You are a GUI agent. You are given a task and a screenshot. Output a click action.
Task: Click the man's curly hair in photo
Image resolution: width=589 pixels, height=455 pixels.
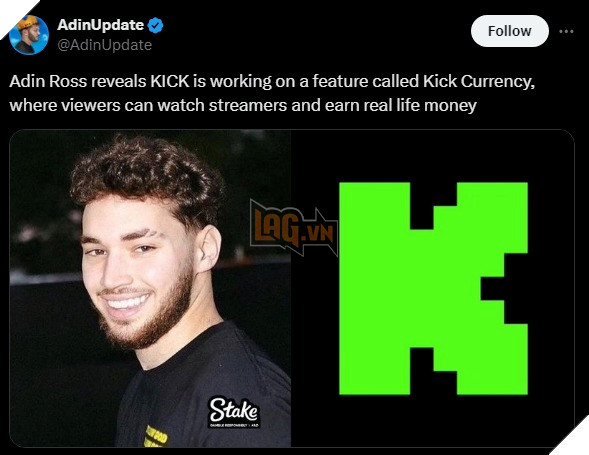pyautogui.click(x=147, y=175)
